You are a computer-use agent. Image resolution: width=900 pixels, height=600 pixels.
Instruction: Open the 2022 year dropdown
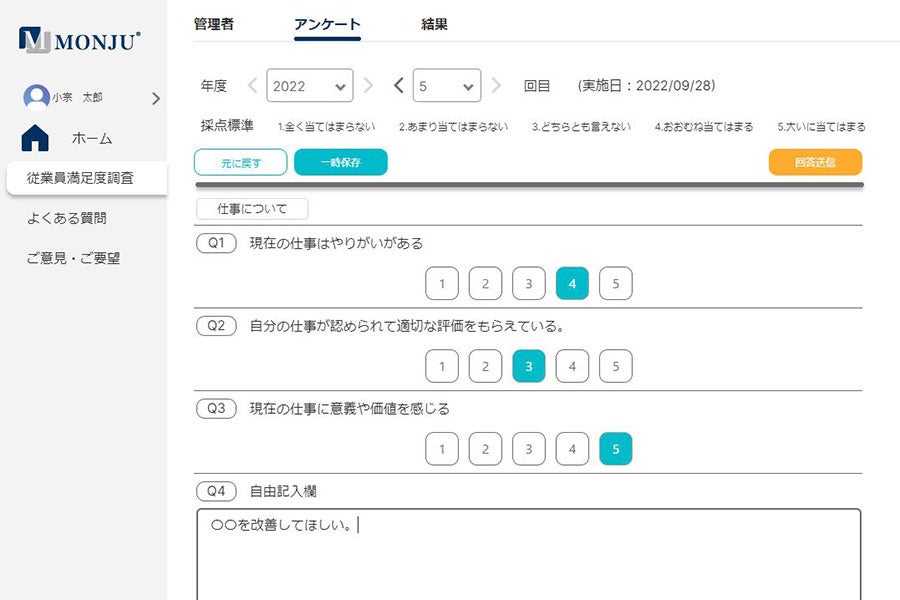tap(310, 86)
